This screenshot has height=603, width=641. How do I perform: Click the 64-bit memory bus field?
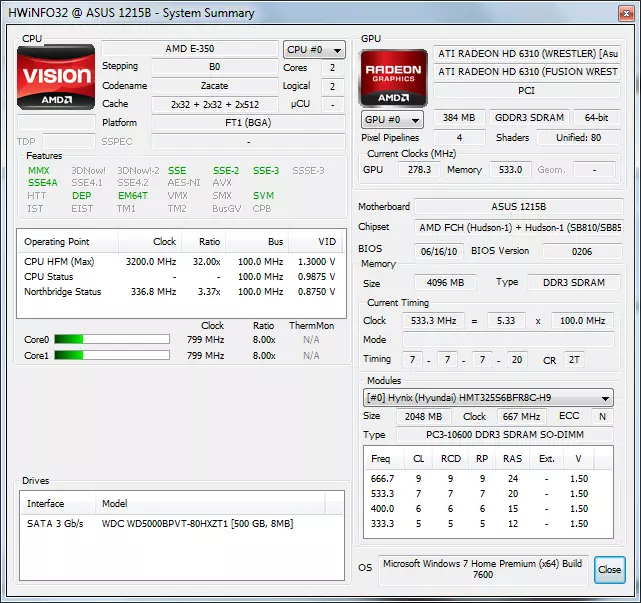click(596, 118)
